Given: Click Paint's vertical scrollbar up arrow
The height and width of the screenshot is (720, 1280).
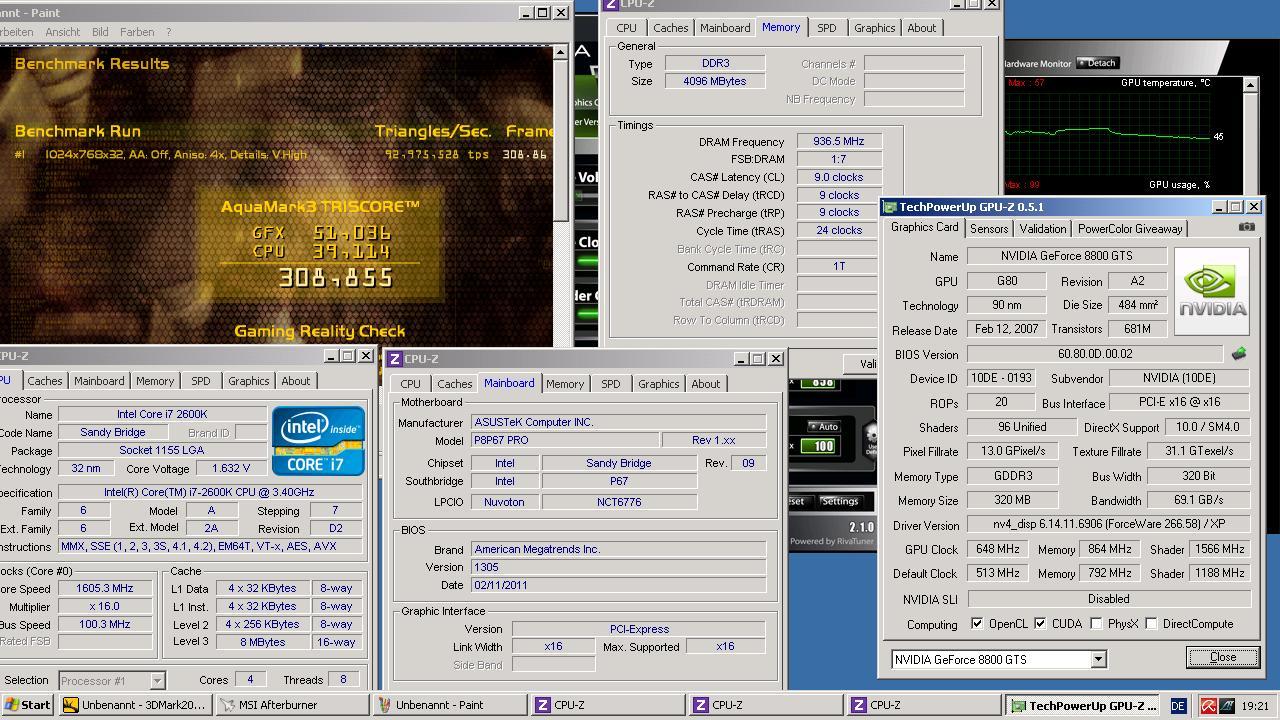Looking at the screenshot, I should 561,52.
